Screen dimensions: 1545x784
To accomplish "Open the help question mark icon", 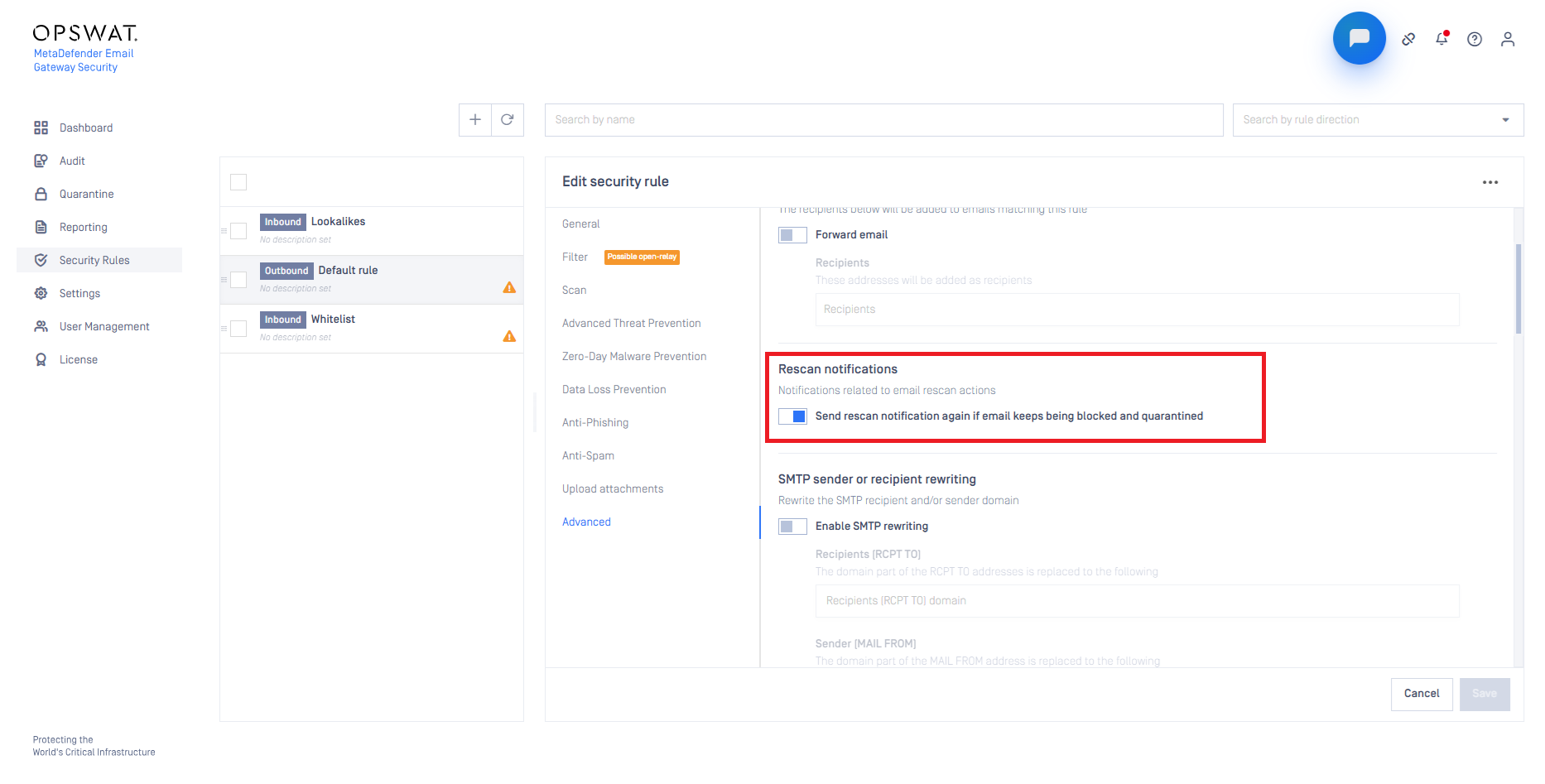I will 1474,39.
